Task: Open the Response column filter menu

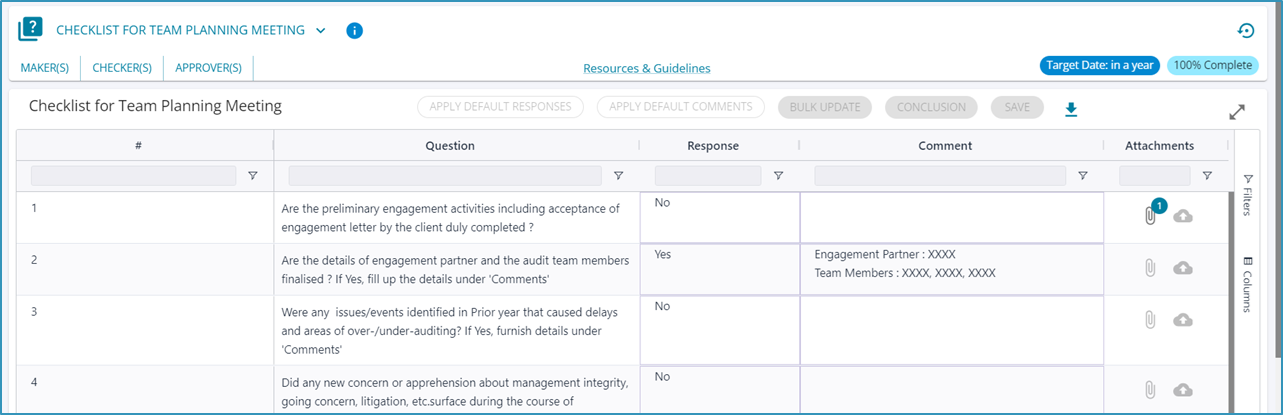Action: click(x=778, y=176)
